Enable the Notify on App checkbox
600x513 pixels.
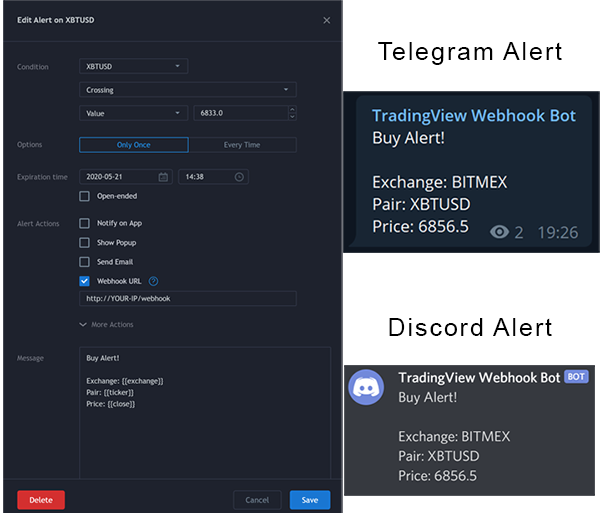[84, 223]
